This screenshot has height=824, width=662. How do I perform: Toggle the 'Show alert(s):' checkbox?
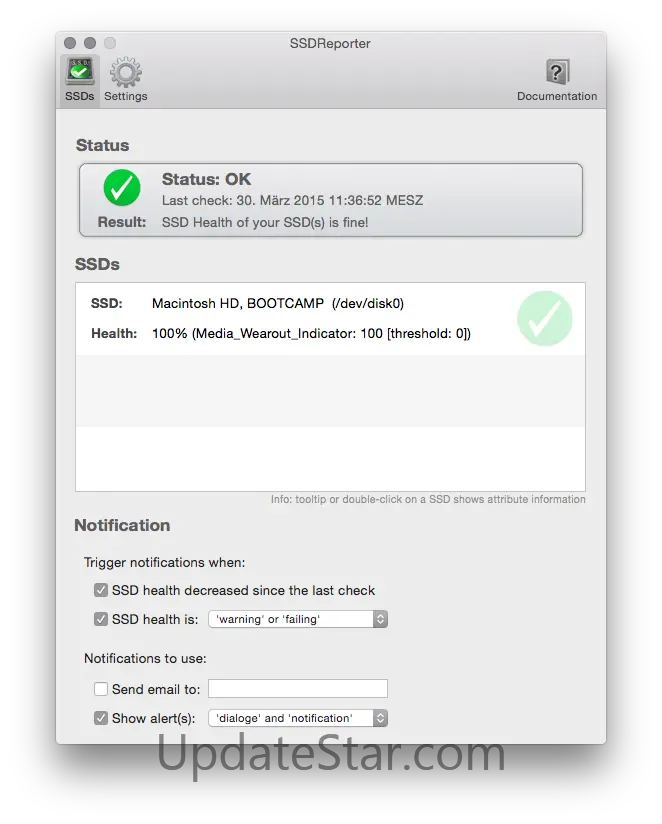pyautogui.click(x=101, y=718)
